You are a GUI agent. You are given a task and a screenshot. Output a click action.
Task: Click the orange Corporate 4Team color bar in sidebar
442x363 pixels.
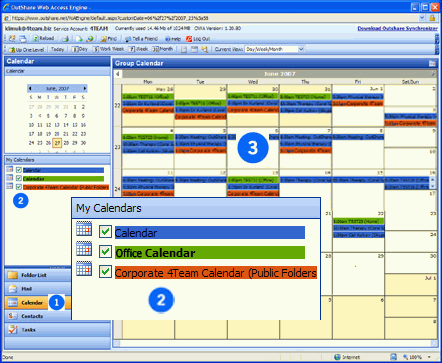[x=66, y=187]
